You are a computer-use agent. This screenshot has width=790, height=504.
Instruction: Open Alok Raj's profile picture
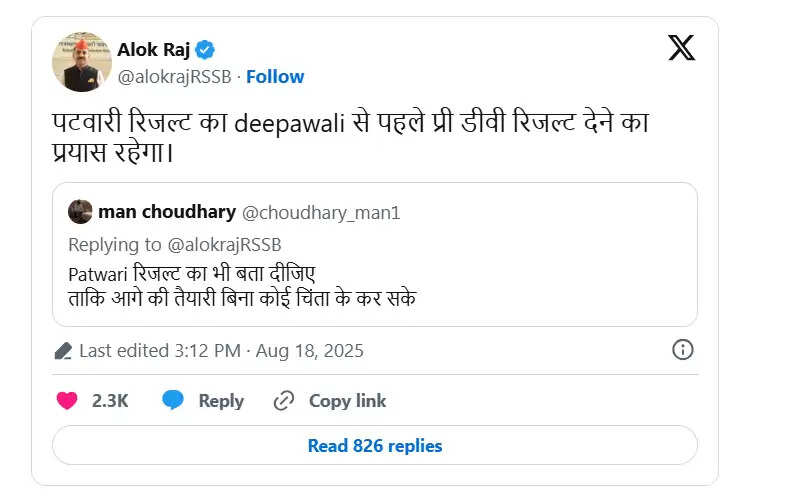[82, 62]
